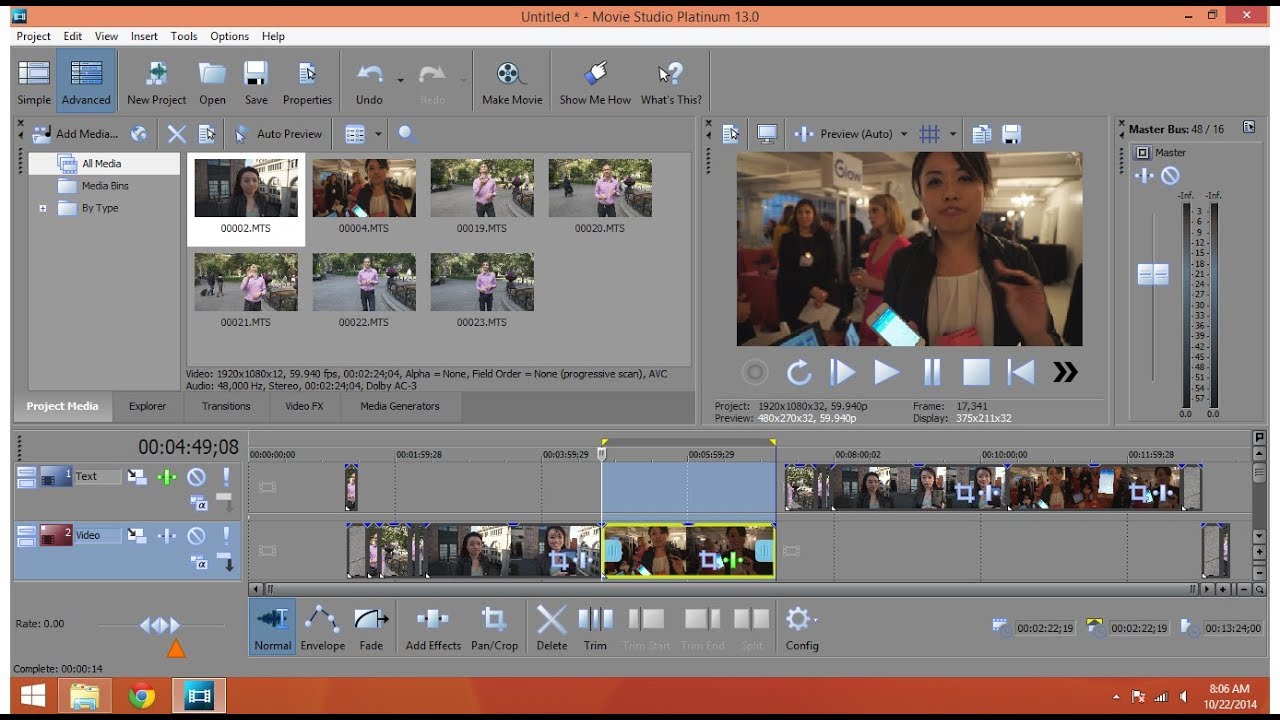The image size is (1280, 720).
Task: Choose the Envelope edit tool
Action: pyautogui.click(x=322, y=628)
